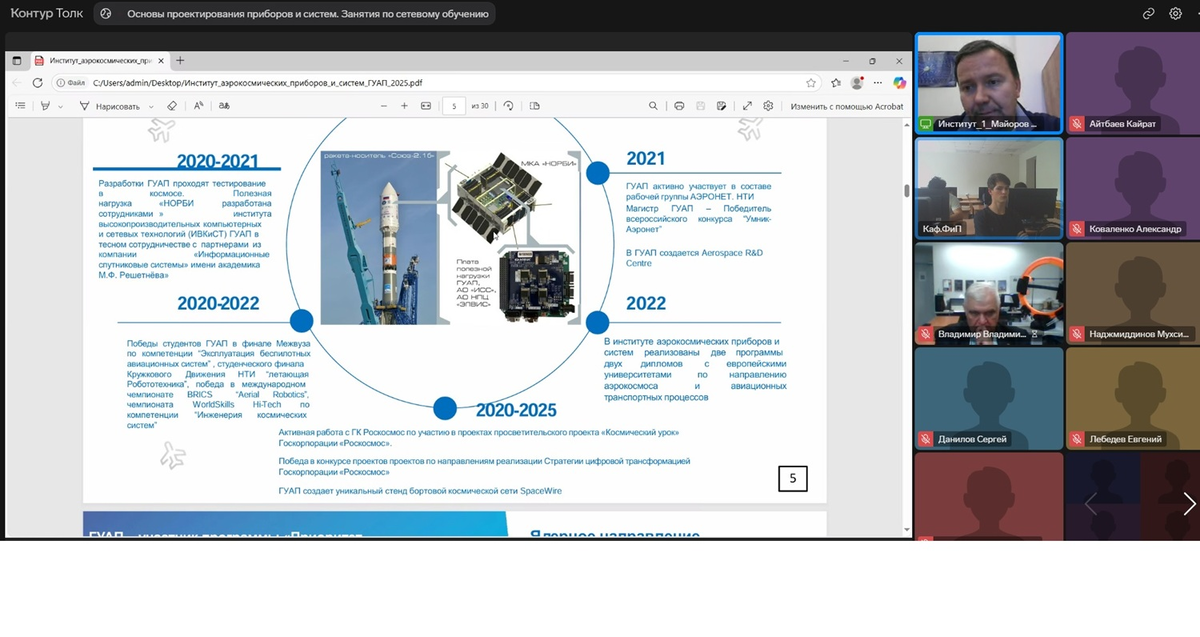The width and height of the screenshot is (1200, 637).
Task: Click the browser vertical scrollbar
Action: tap(907, 190)
